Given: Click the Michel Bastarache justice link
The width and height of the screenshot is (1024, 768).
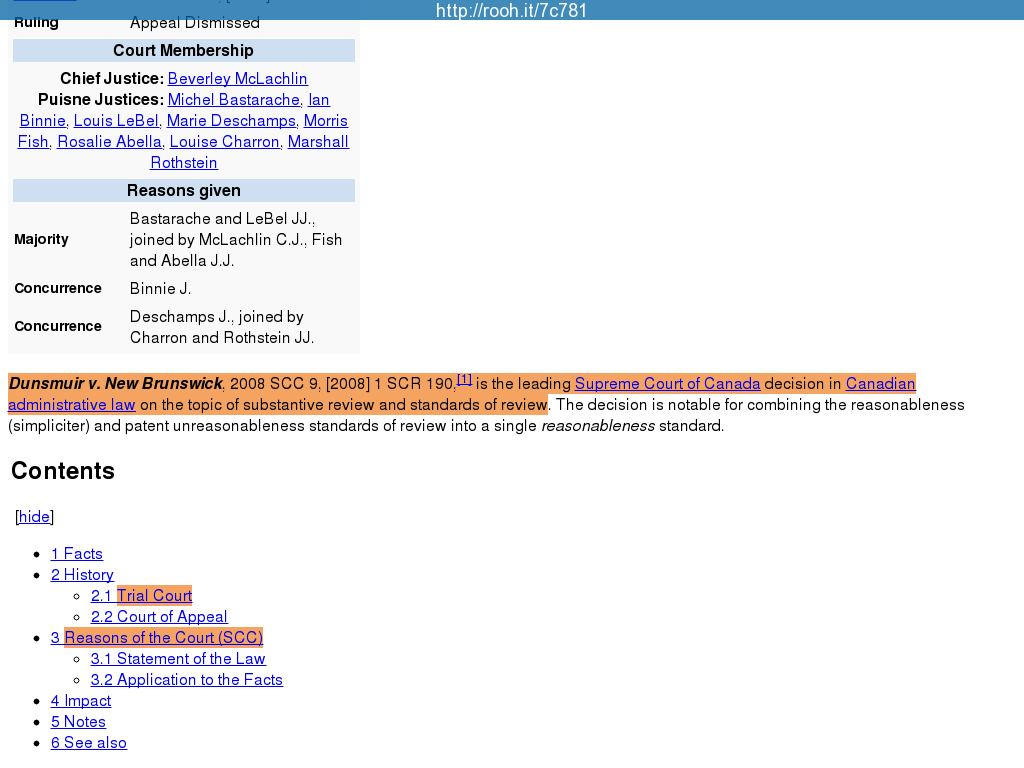Looking at the screenshot, I should 234,100.
